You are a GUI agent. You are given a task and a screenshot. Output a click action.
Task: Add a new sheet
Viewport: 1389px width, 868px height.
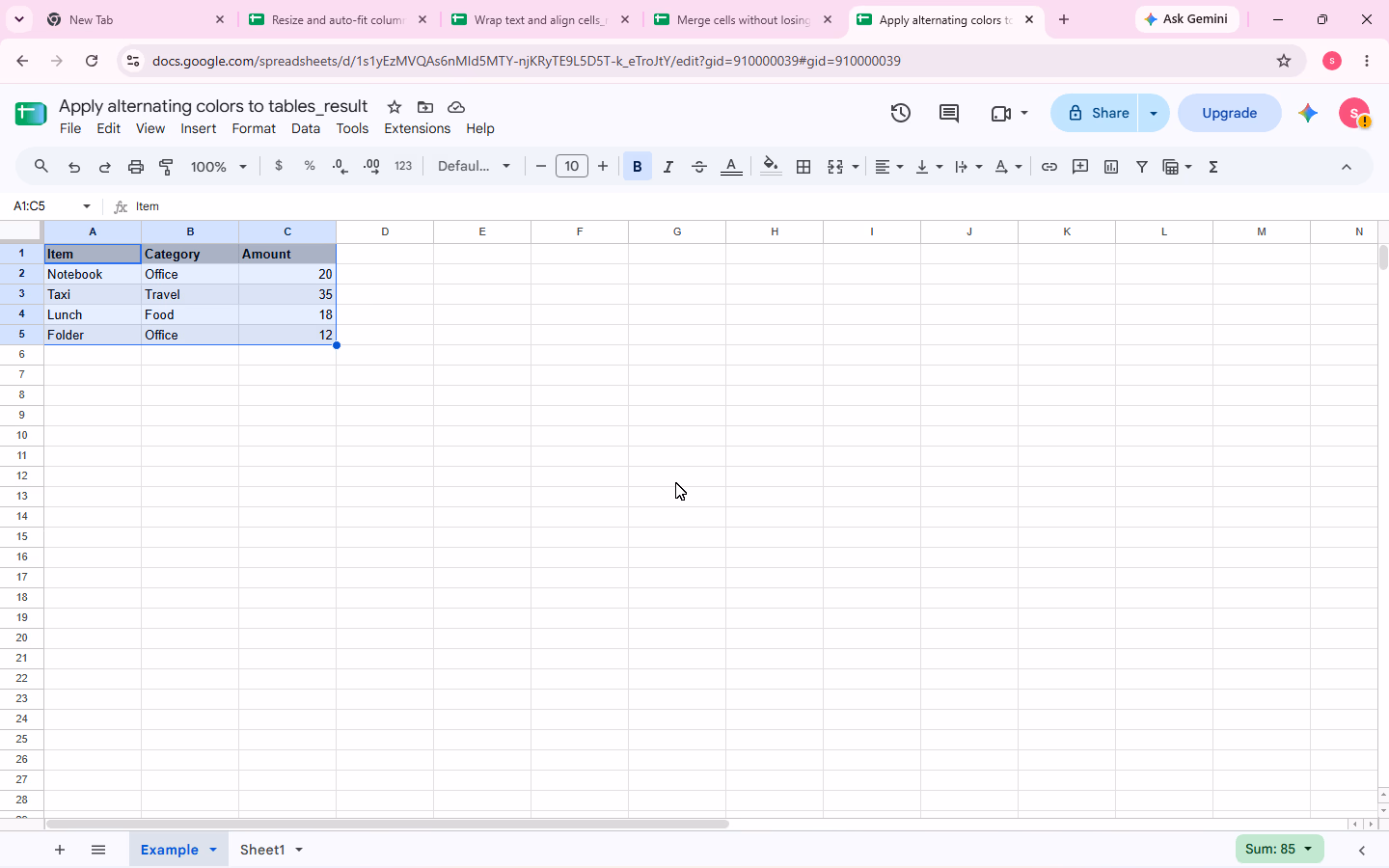click(x=60, y=850)
